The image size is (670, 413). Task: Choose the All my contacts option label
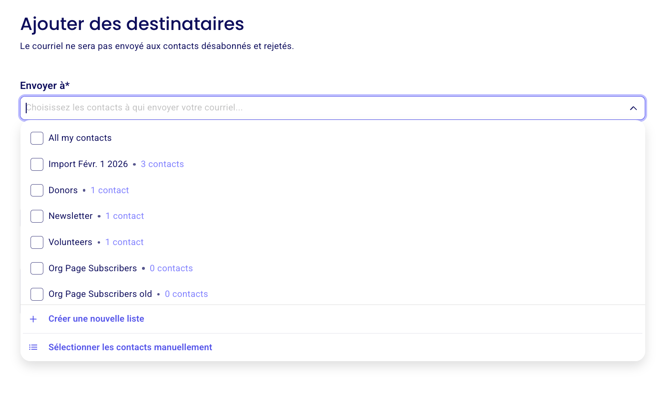80,138
